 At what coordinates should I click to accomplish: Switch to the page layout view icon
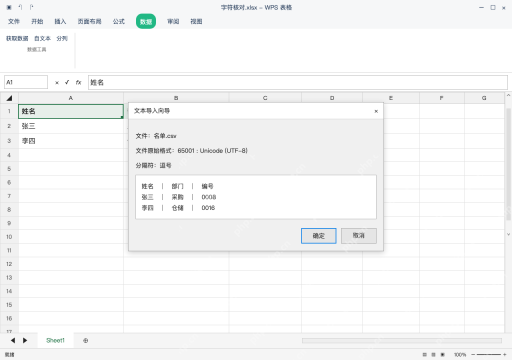click(x=433, y=355)
